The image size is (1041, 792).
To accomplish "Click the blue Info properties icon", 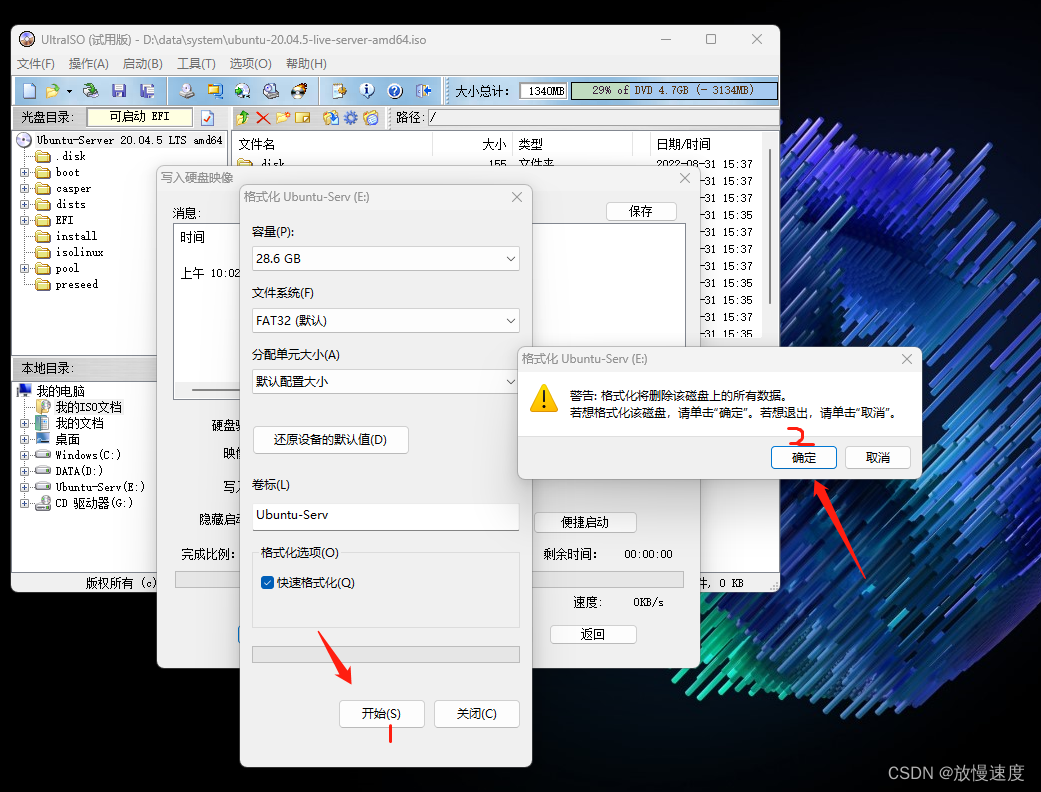I will pyautogui.click(x=367, y=91).
